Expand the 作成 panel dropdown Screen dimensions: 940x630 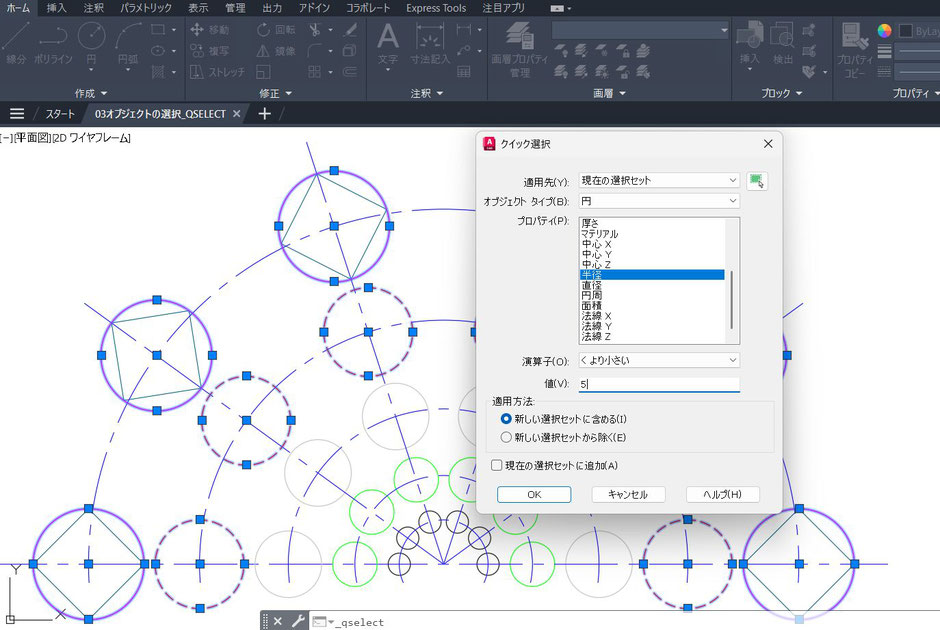[91, 94]
